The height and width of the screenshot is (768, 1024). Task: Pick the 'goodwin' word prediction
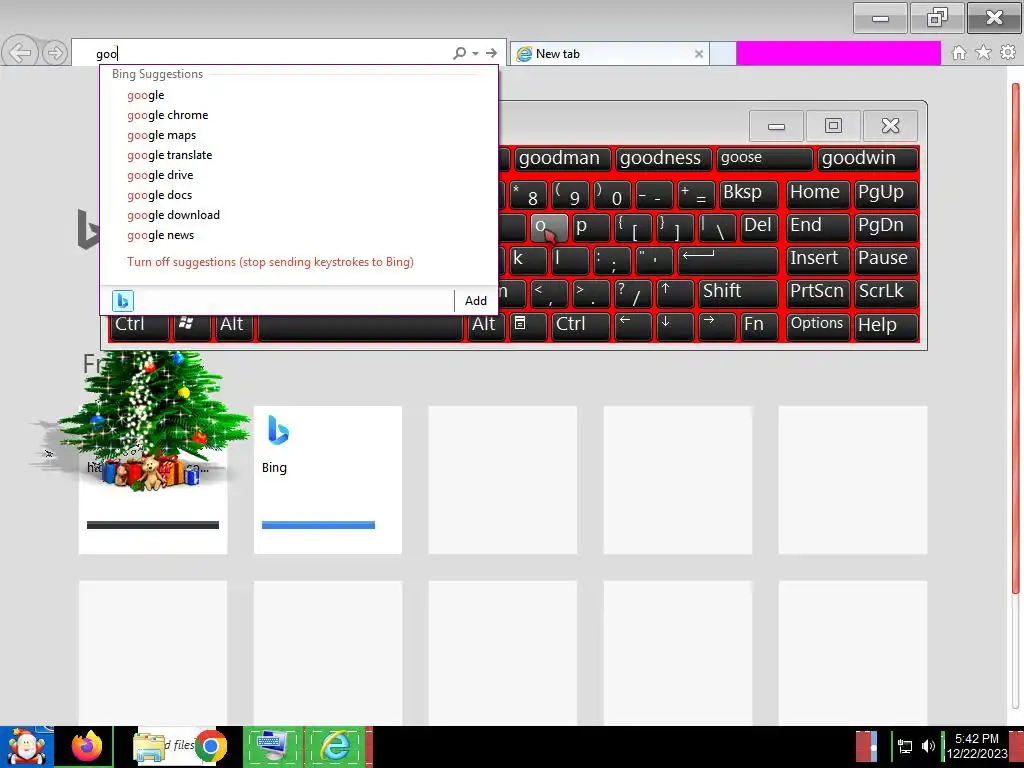(x=868, y=159)
